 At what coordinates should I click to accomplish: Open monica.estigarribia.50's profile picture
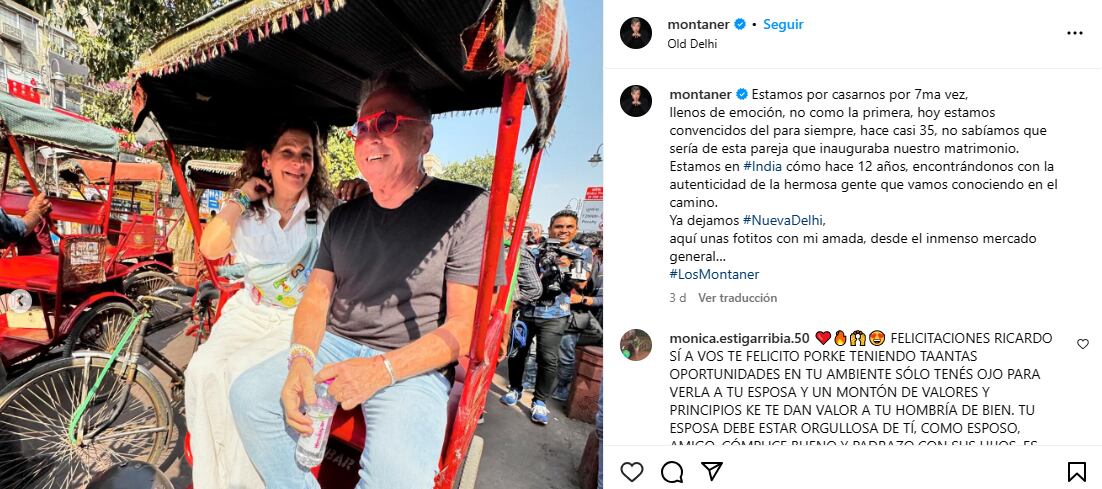point(635,344)
